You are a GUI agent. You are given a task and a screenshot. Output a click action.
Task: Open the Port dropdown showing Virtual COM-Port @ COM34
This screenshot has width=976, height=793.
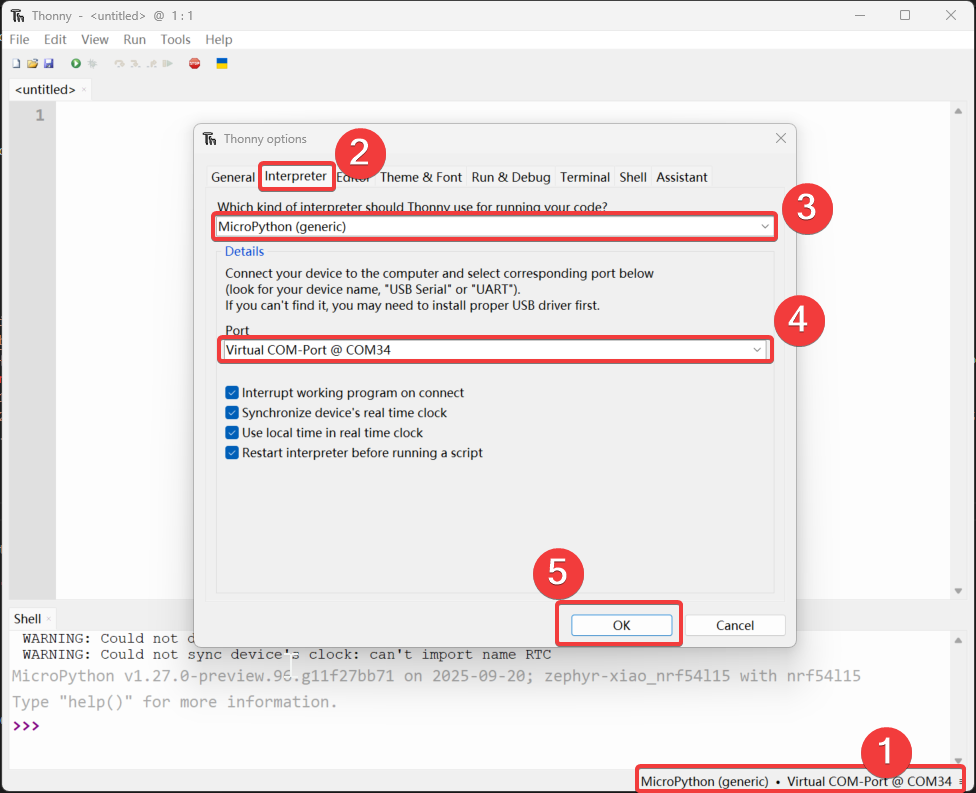(494, 350)
